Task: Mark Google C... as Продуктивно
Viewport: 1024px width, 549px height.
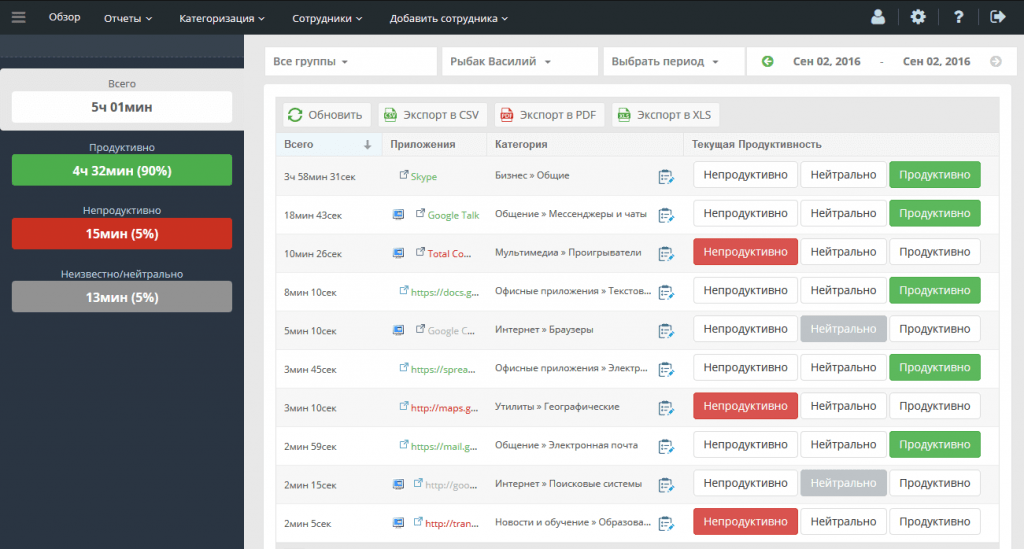Action: 935,329
